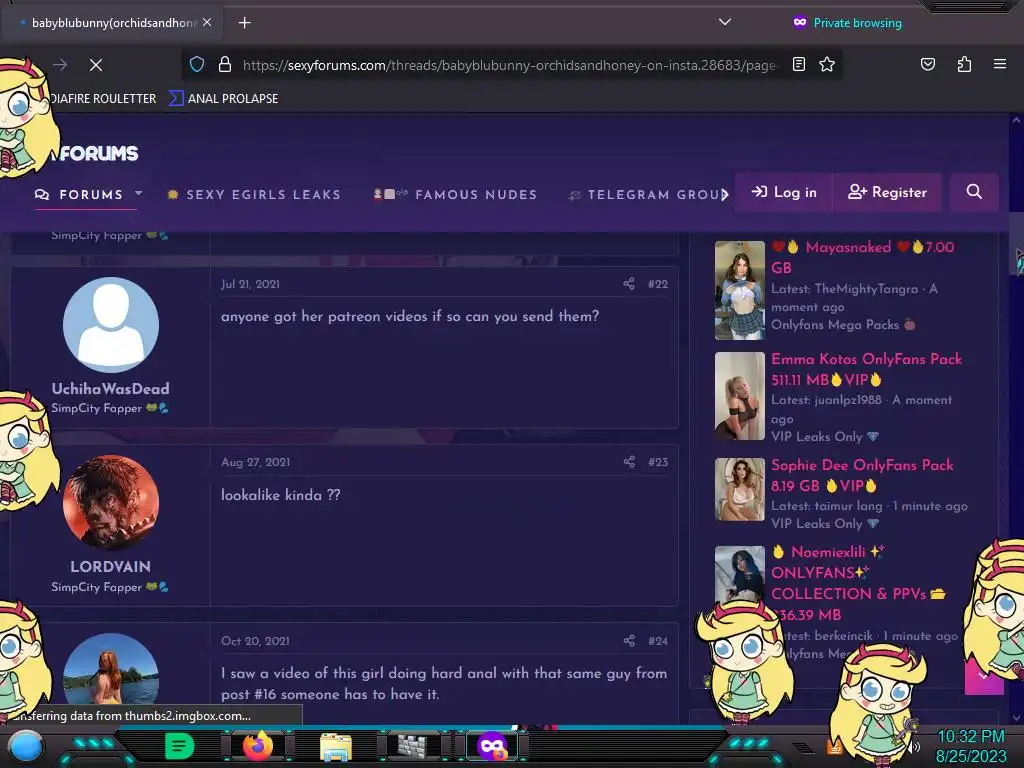The width and height of the screenshot is (1024, 768).
Task: Switch to Firefox private window taskbar icon
Action: tap(492, 746)
